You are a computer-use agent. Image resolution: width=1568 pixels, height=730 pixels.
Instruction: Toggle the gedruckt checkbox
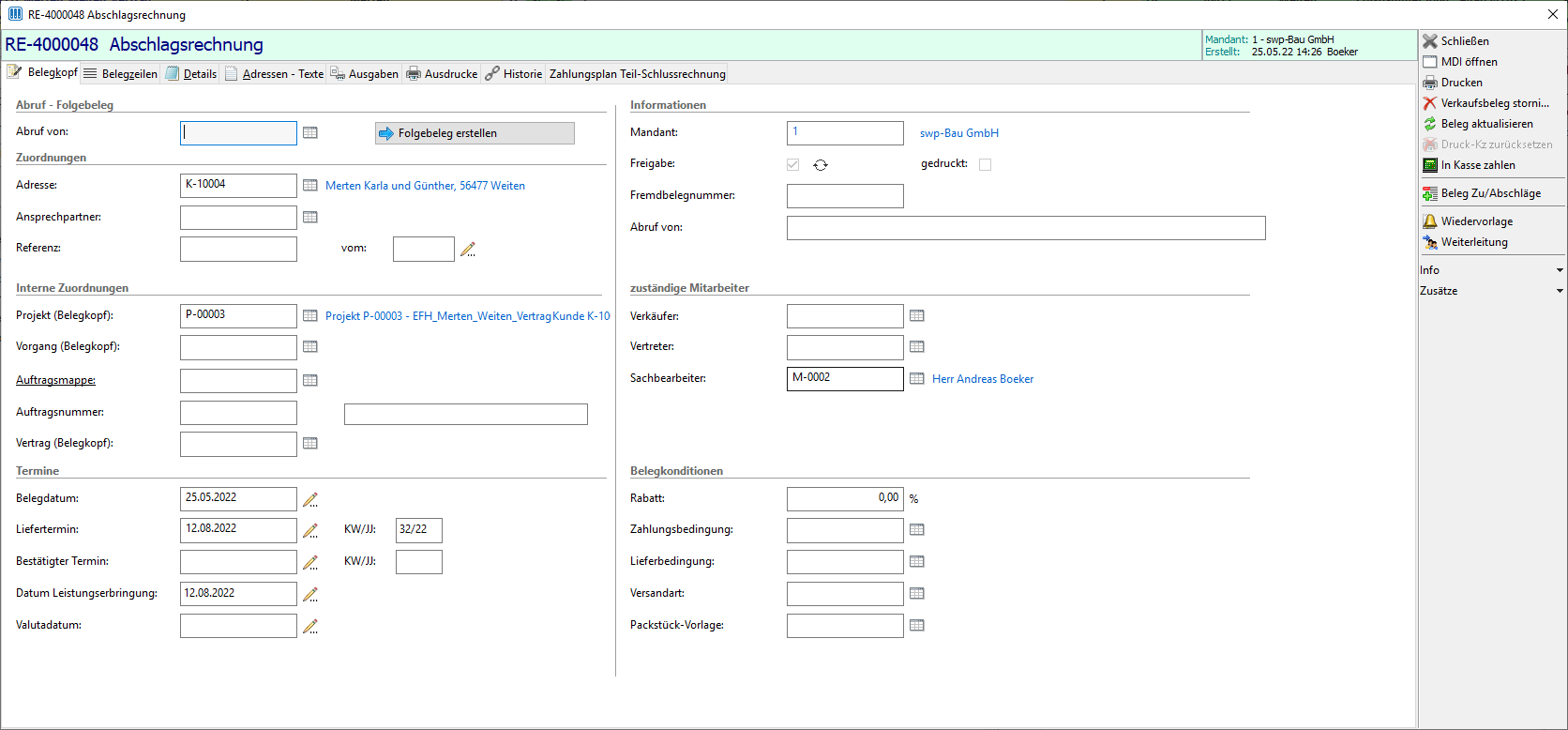[x=985, y=164]
